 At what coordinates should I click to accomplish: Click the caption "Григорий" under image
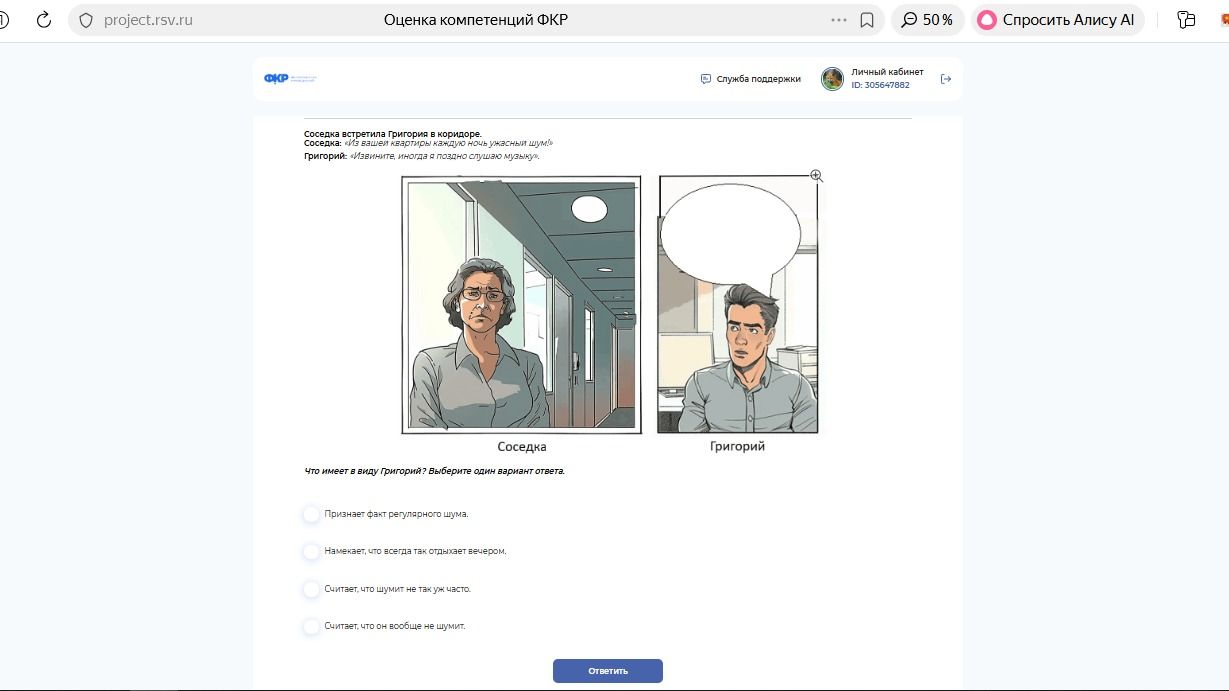pyautogui.click(x=738, y=446)
